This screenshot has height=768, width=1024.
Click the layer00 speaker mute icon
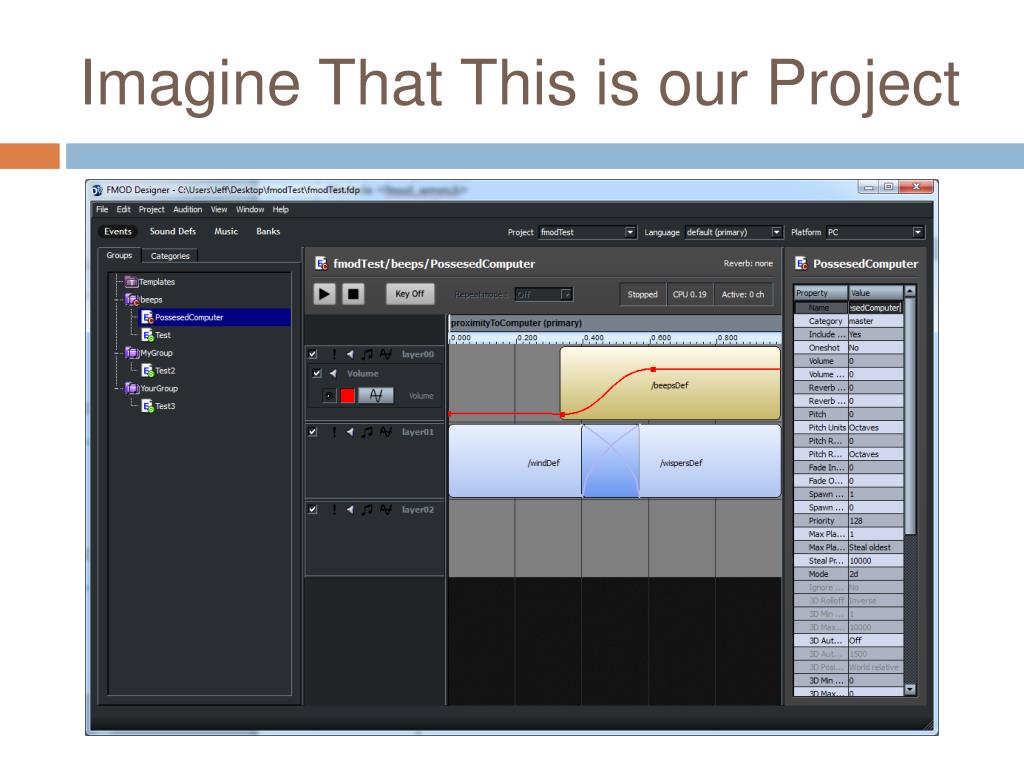point(350,354)
